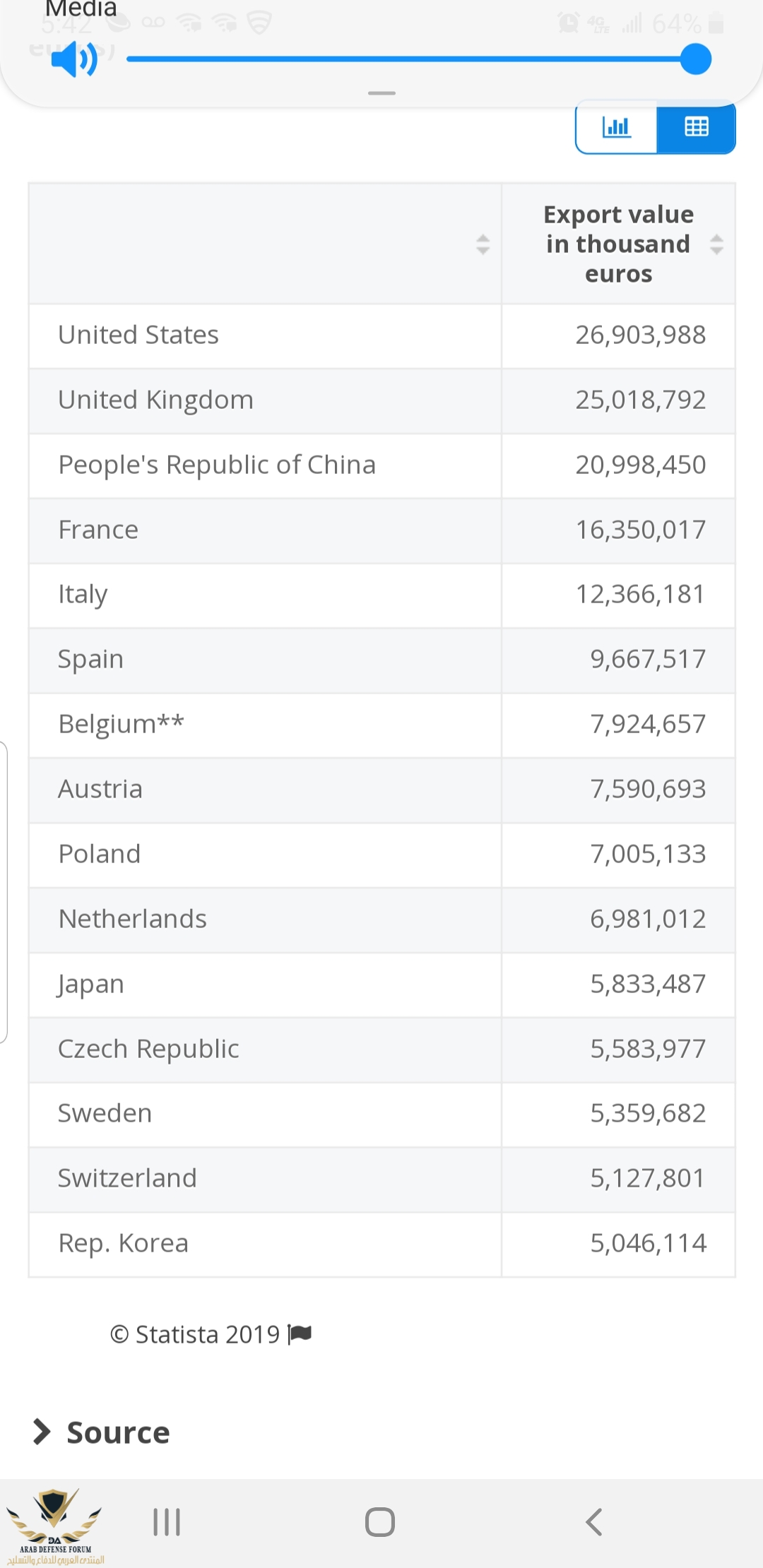Click the Arab Defense Forum logo
The height and width of the screenshot is (1568, 763).
click(x=55, y=1526)
